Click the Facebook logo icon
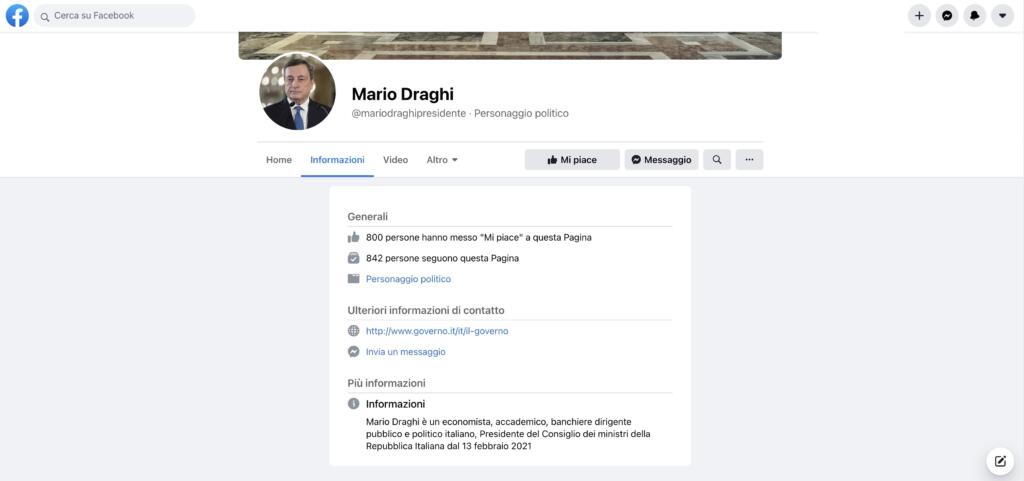The image size is (1024, 481). click(x=17, y=16)
